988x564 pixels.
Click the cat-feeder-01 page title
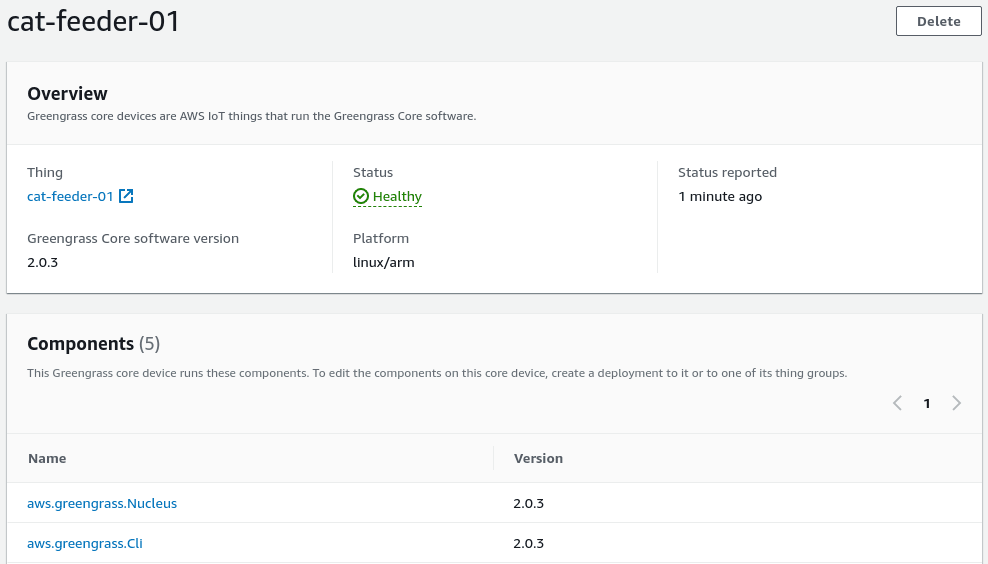(94, 22)
